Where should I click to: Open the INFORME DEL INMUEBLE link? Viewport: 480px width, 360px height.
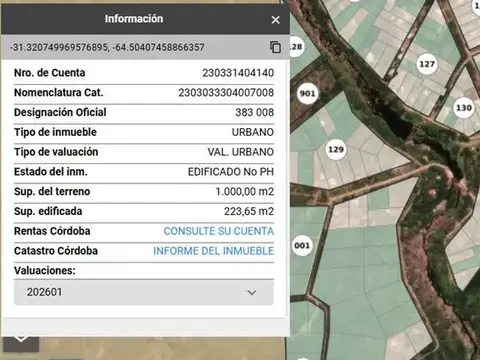click(214, 251)
